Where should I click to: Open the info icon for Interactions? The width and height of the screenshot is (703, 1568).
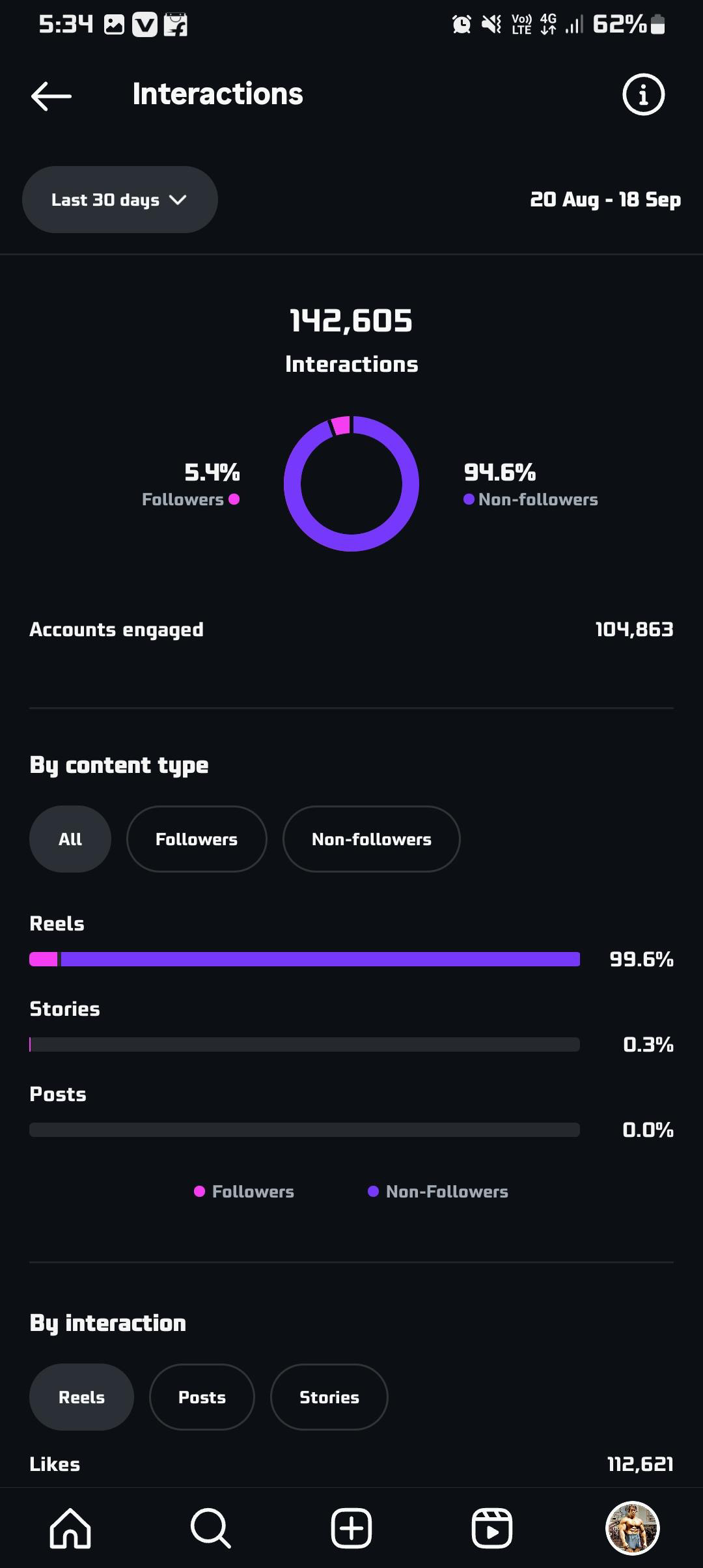pos(643,95)
